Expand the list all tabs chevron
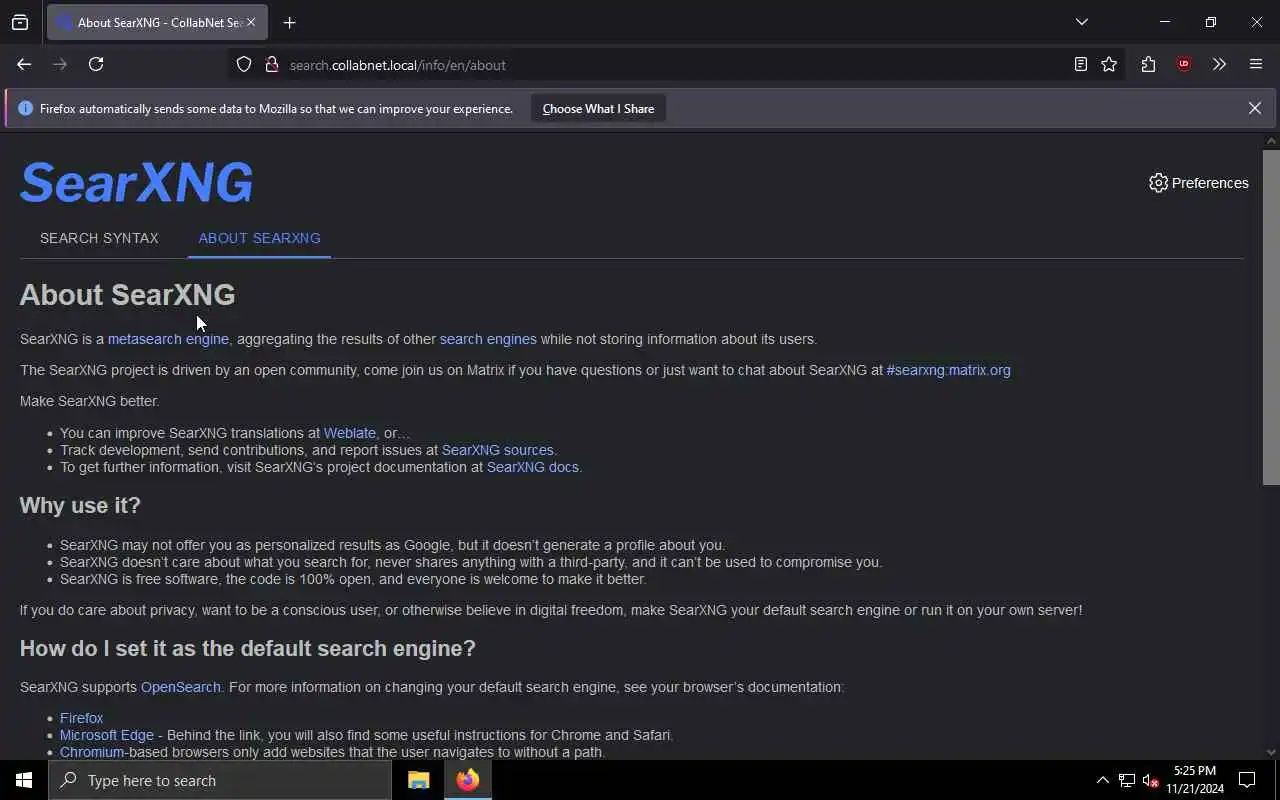Screen dimensions: 1280x800 1081,22
